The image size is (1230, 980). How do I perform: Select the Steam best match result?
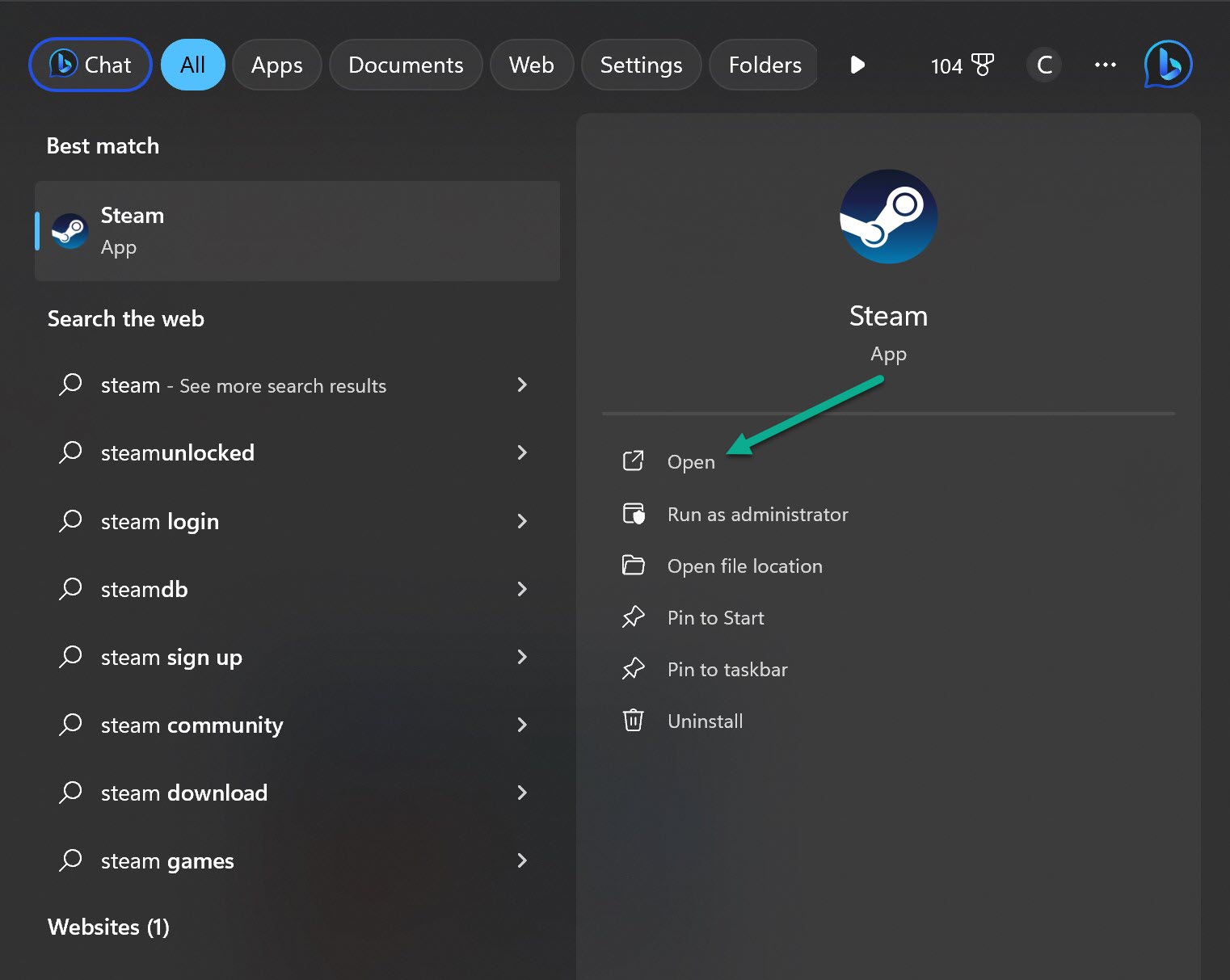coord(297,231)
